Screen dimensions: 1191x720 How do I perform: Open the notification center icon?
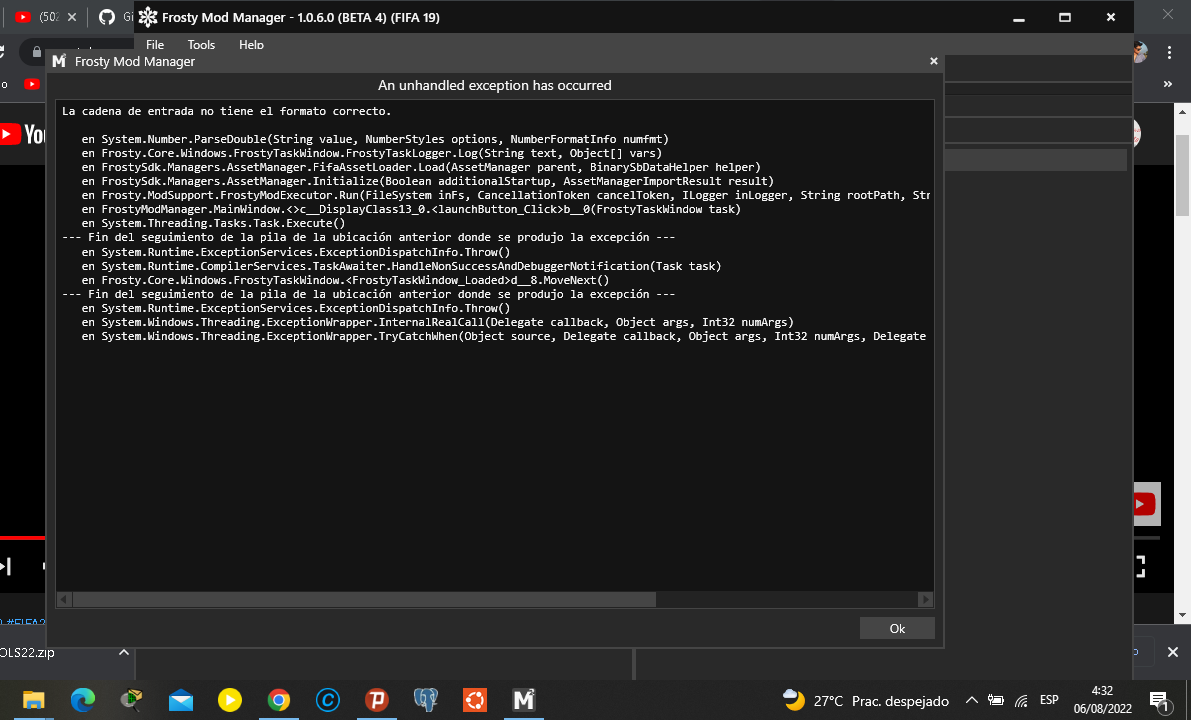coord(1159,700)
